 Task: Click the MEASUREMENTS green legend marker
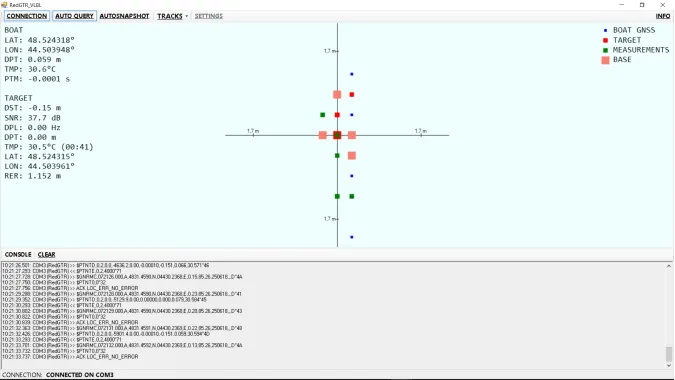(x=605, y=50)
